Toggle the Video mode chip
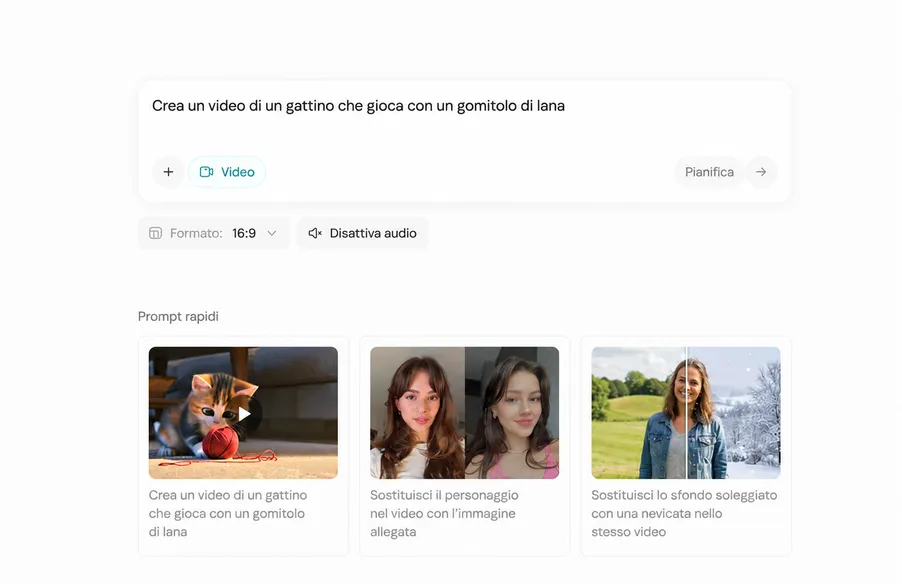 click(x=227, y=172)
